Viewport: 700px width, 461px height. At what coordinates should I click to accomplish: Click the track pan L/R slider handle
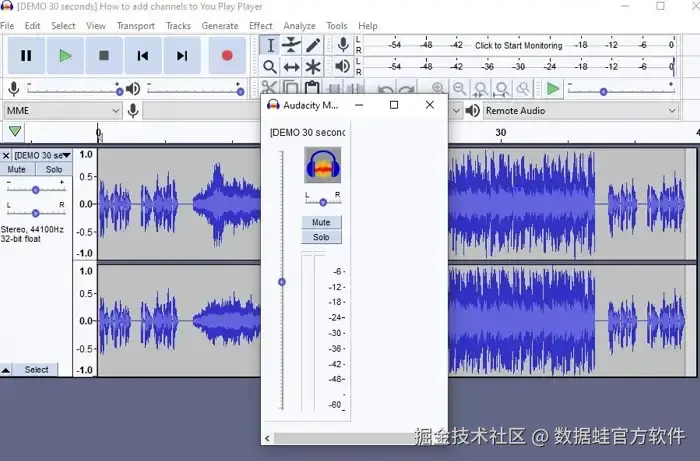(35, 213)
